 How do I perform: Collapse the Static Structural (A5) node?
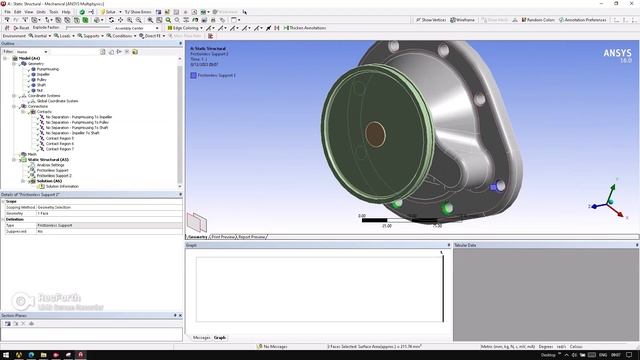pos(14,160)
